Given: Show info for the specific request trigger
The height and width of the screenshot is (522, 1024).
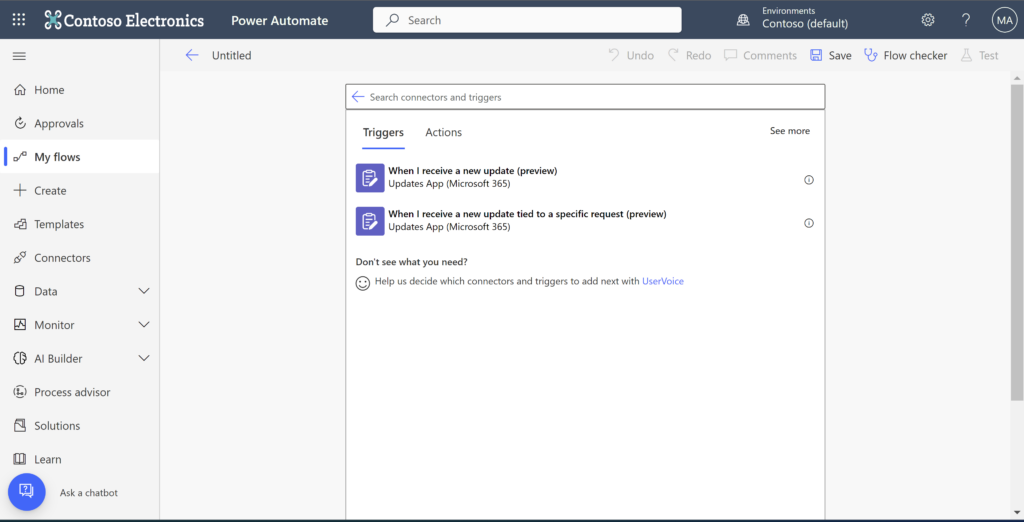Looking at the screenshot, I should [x=809, y=223].
